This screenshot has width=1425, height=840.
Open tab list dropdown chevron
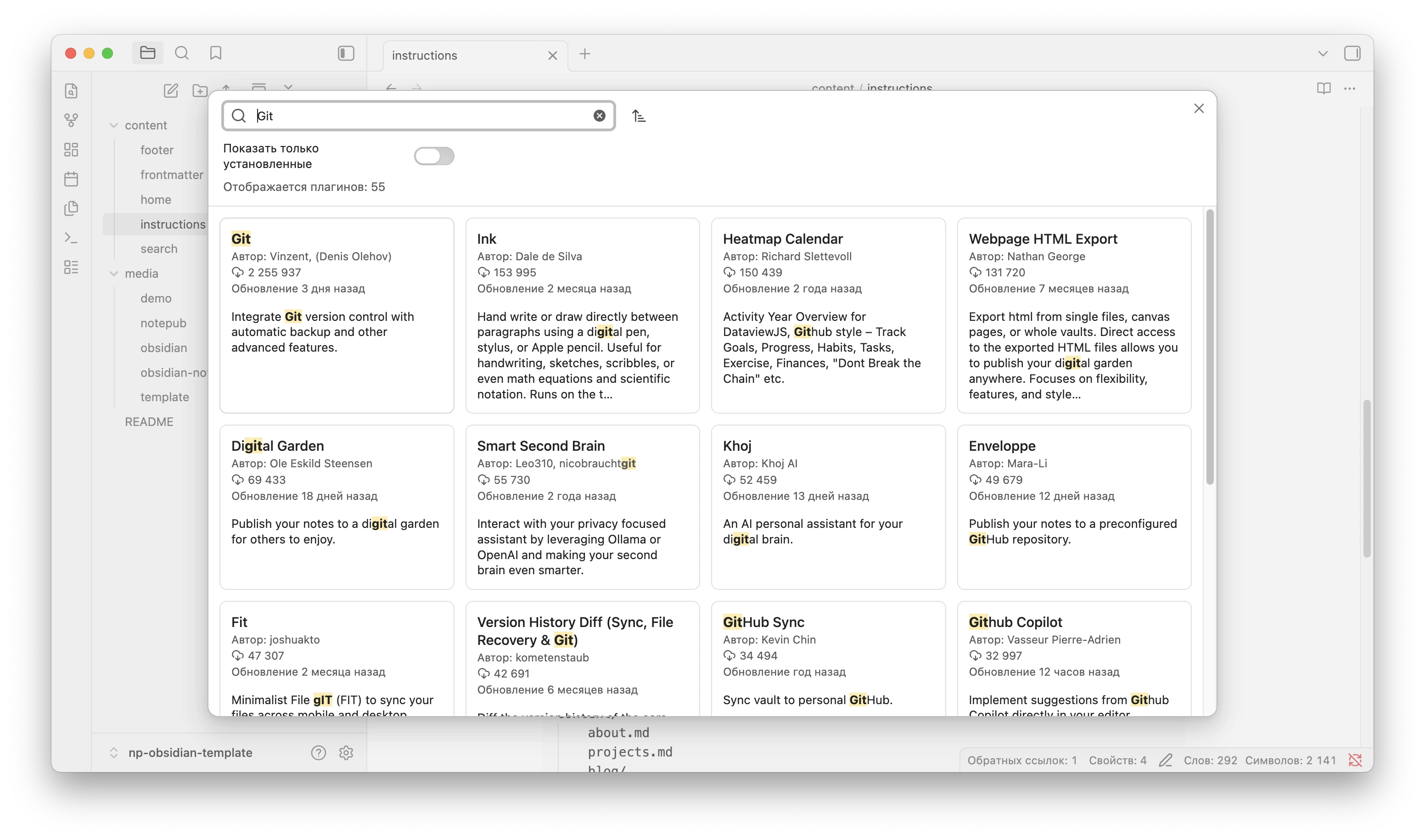[1323, 54]
